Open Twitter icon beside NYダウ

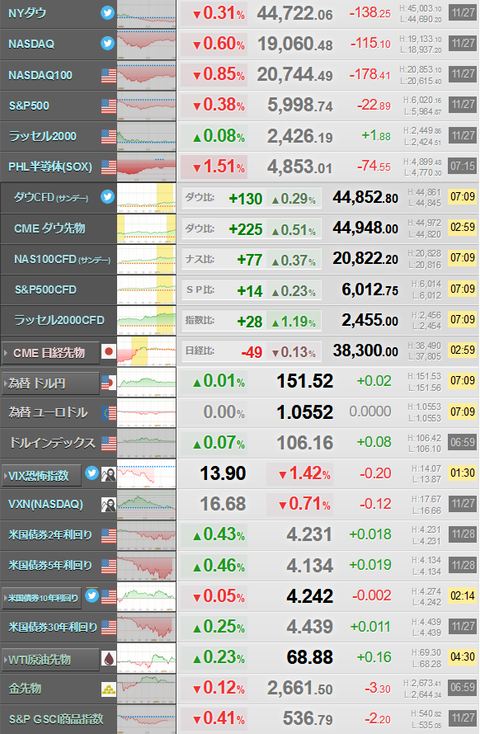108,13
